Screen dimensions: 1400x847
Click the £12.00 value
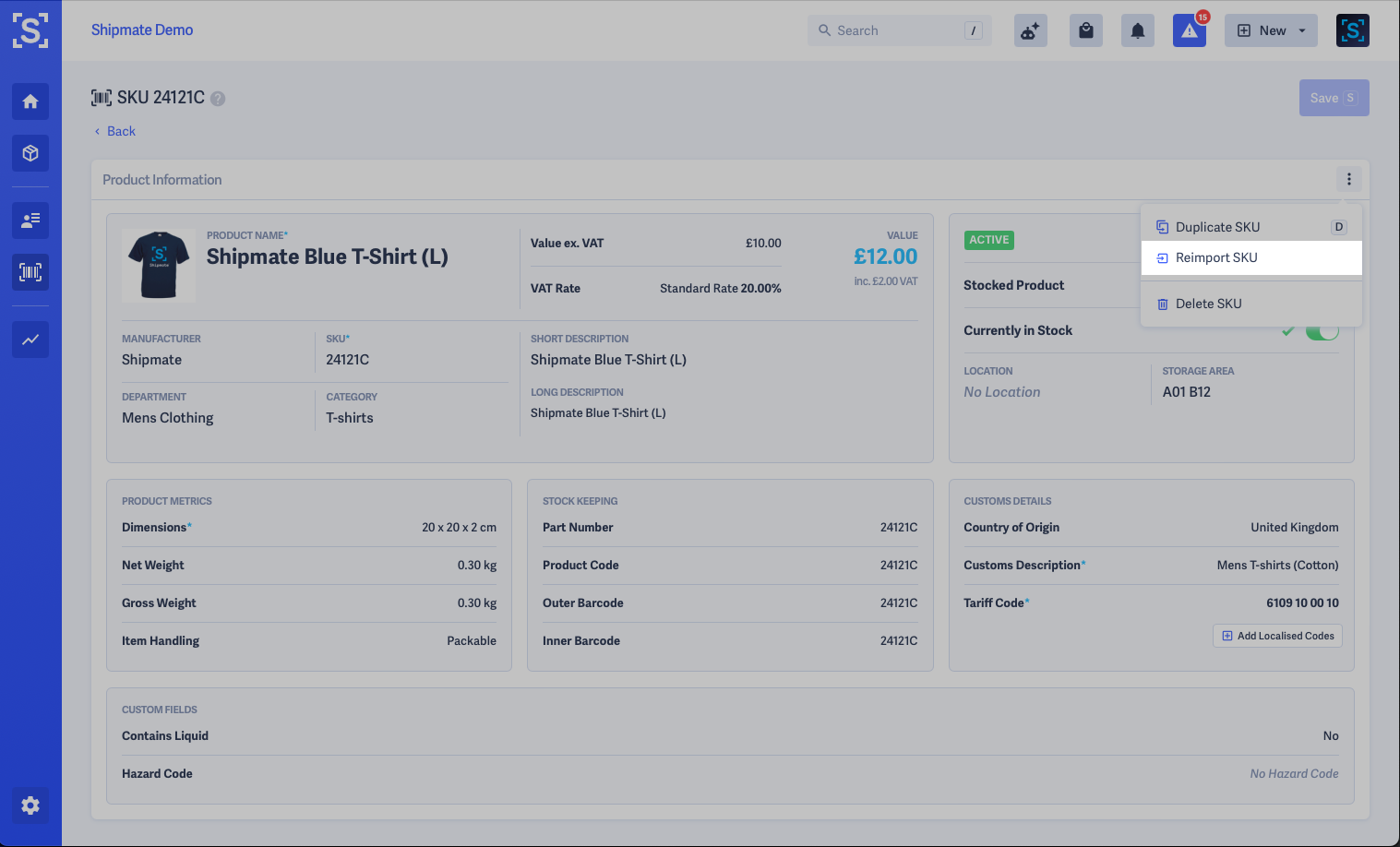886,256
